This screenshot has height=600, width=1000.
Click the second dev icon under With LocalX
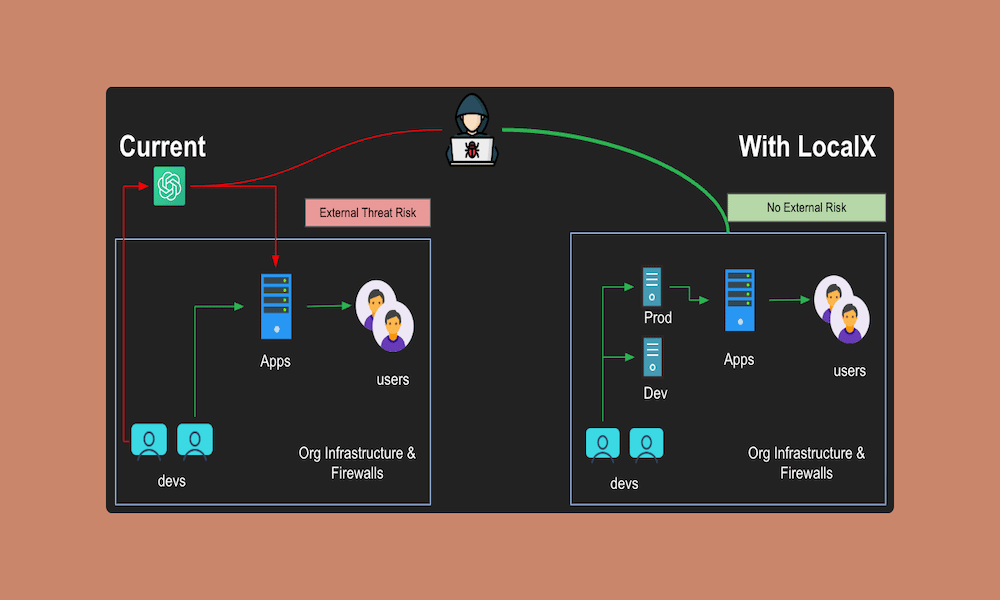646,445
